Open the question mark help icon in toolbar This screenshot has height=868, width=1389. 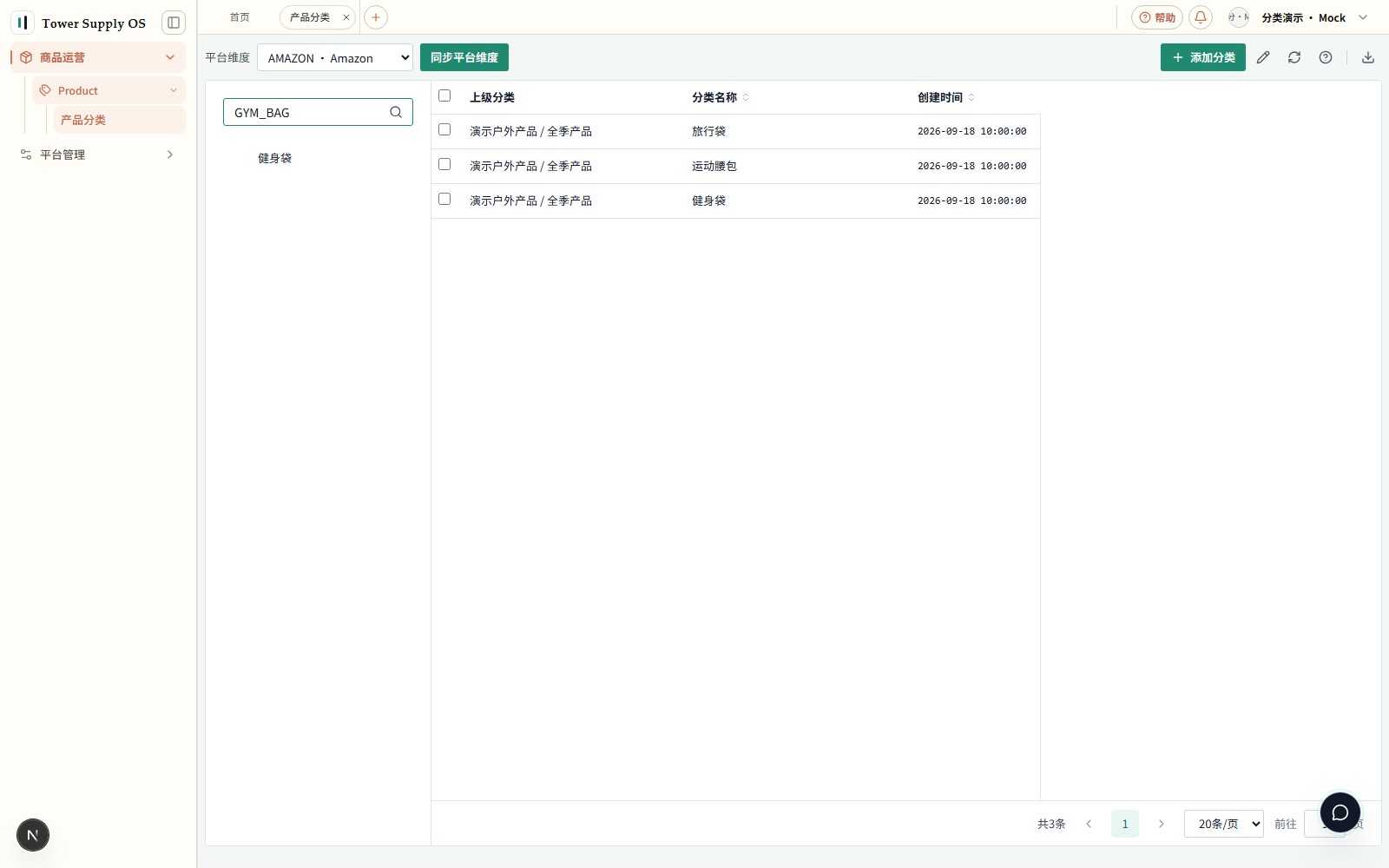[1326, 57]
